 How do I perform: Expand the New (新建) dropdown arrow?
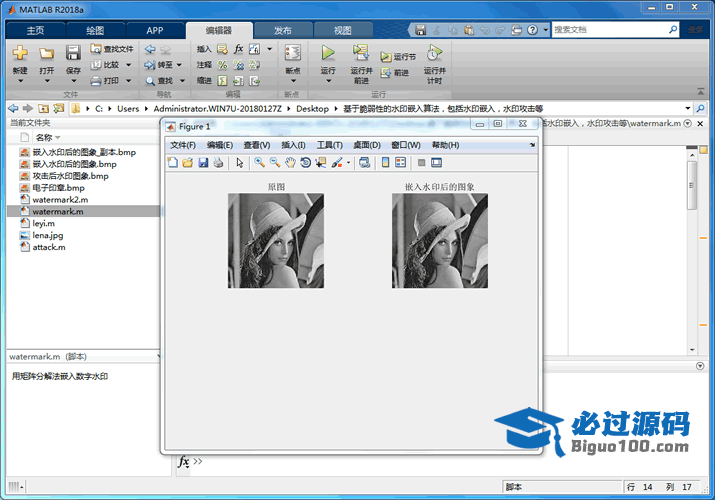click(20, 82)
